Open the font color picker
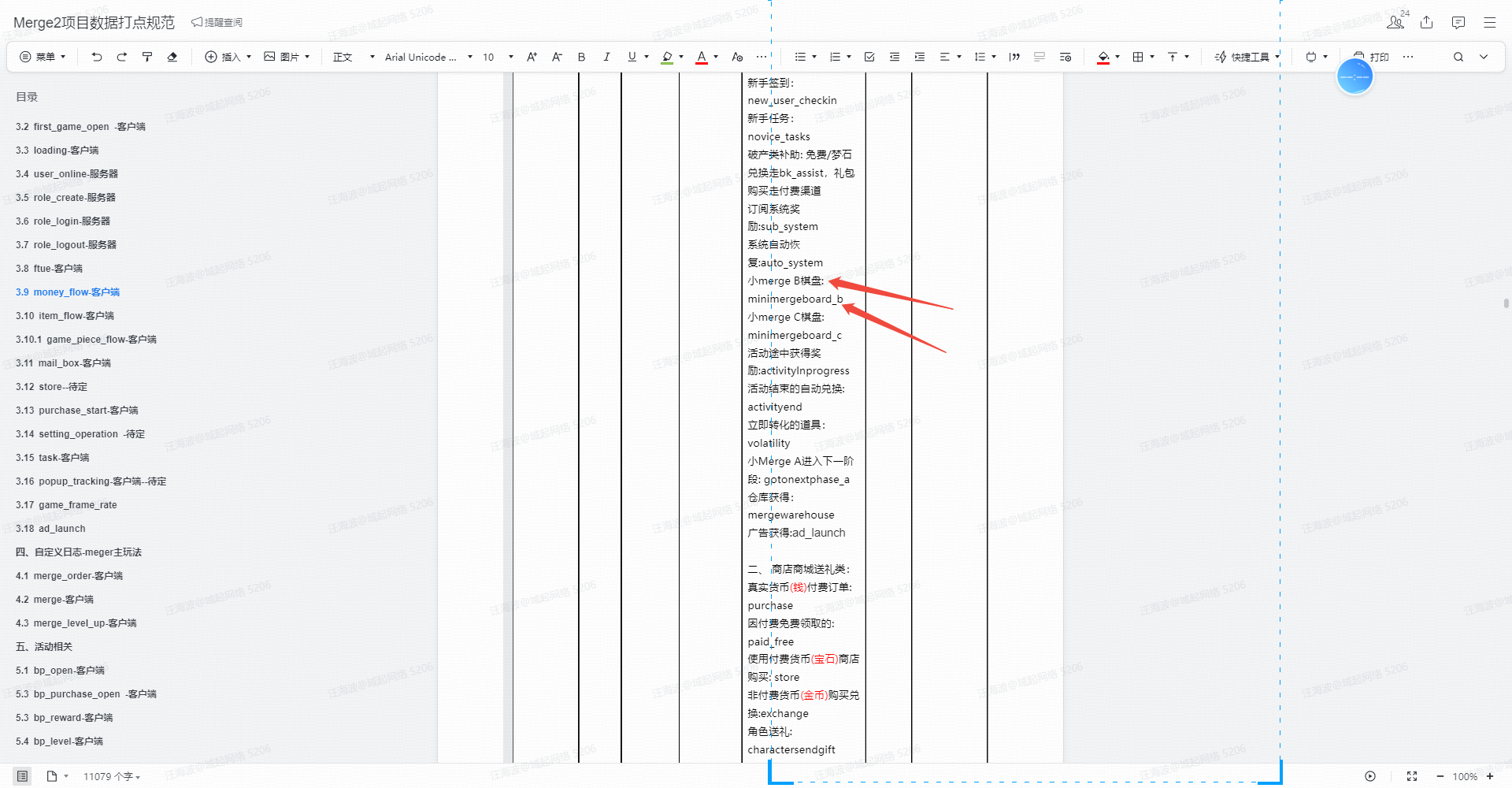This screenshot has height=788, width=1512. pyautogui.click(x=702, y=57)
